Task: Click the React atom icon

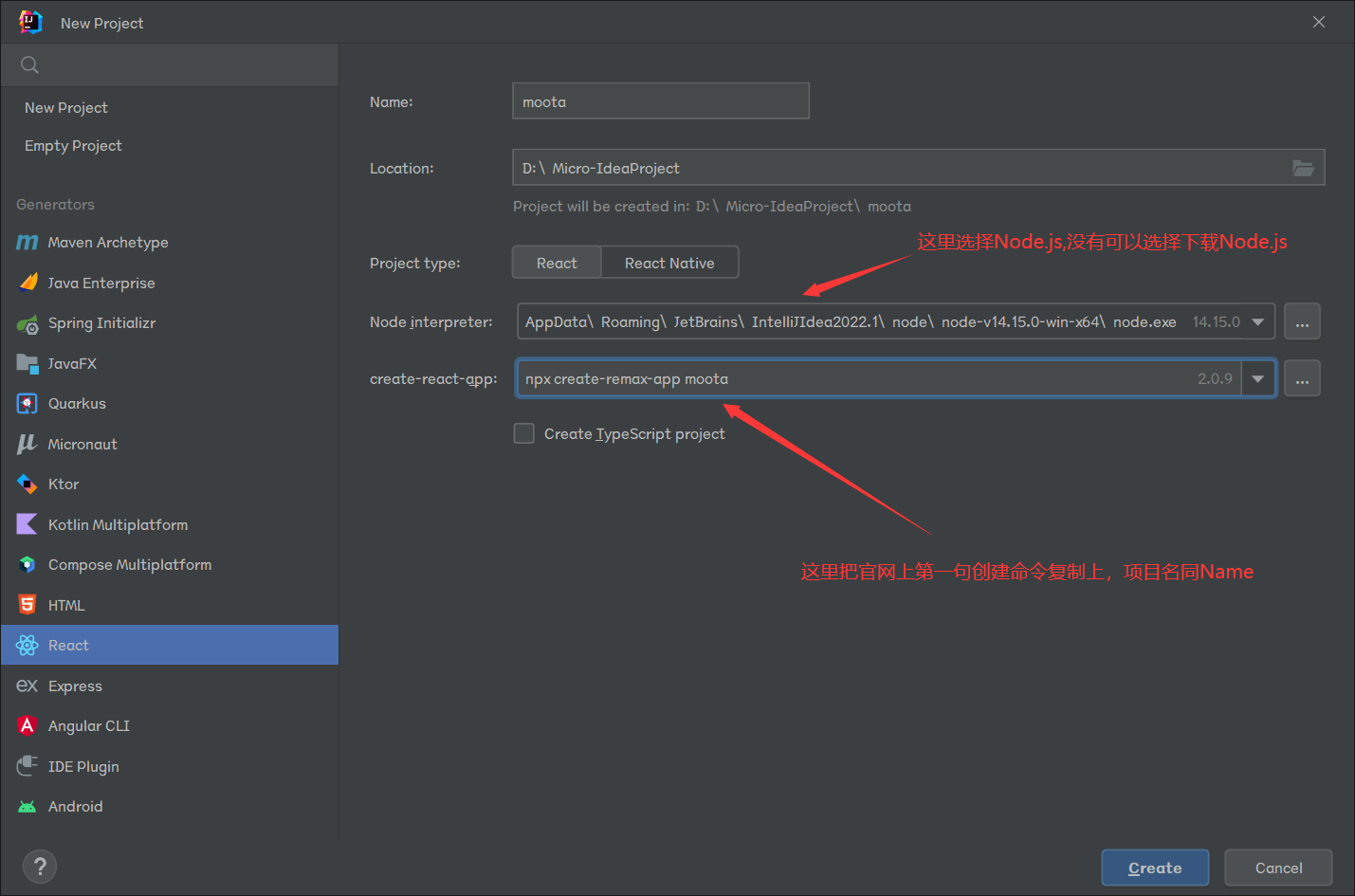Action: (x=27, y=646)
